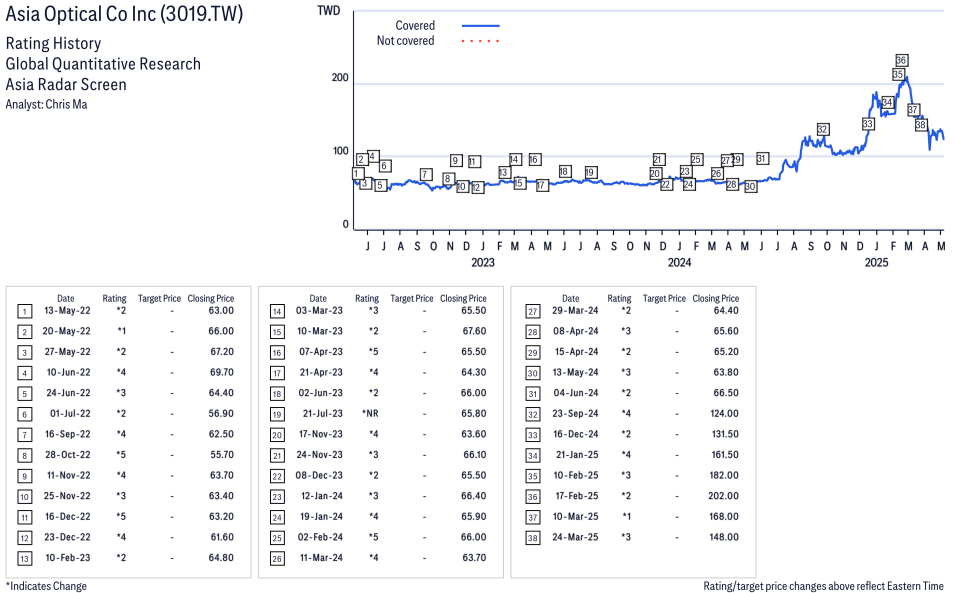Click chart marker 32 on the graph
This screenshot has width=955, height=593.
point(823,129)
